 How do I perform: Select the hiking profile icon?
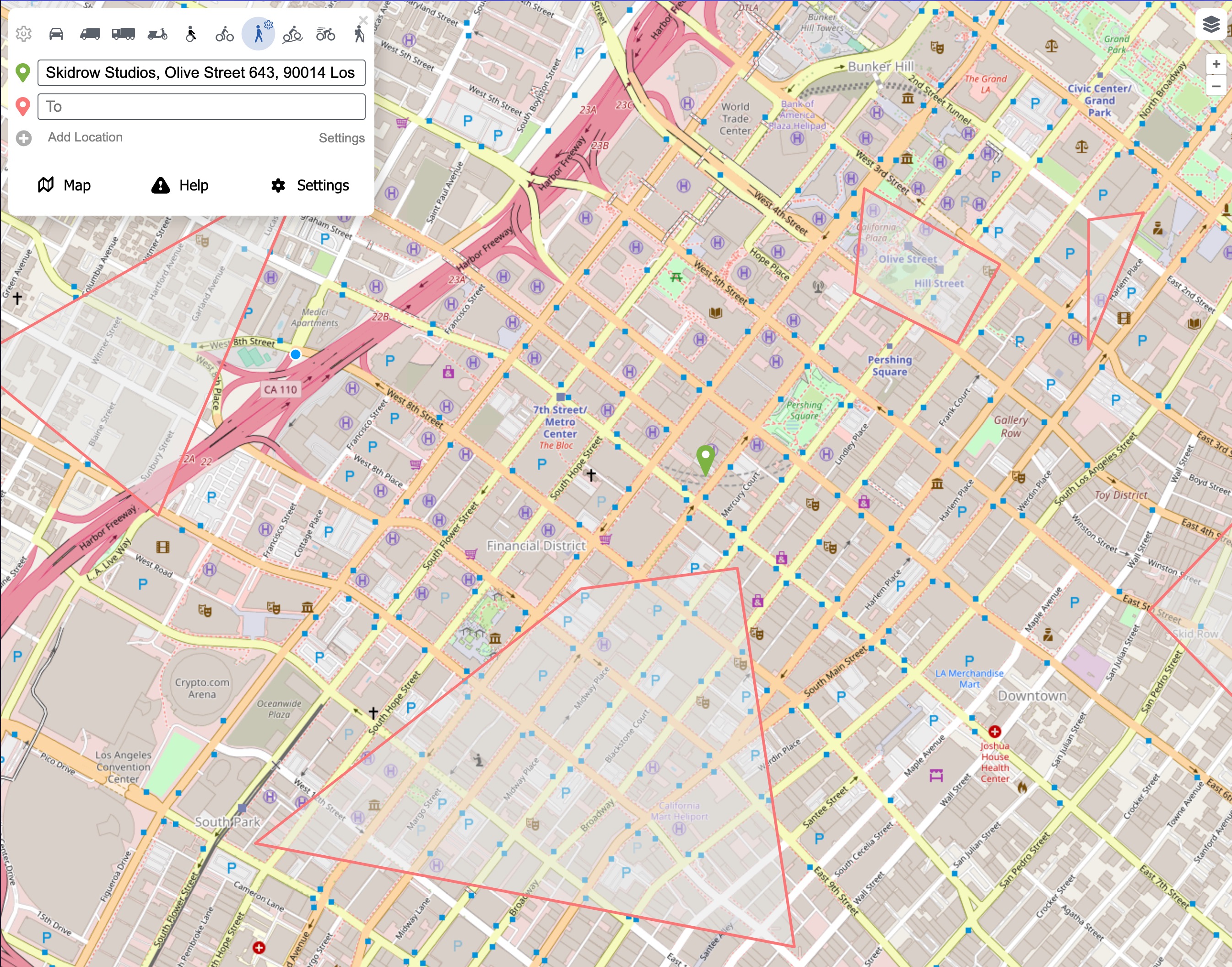point(359,34)
